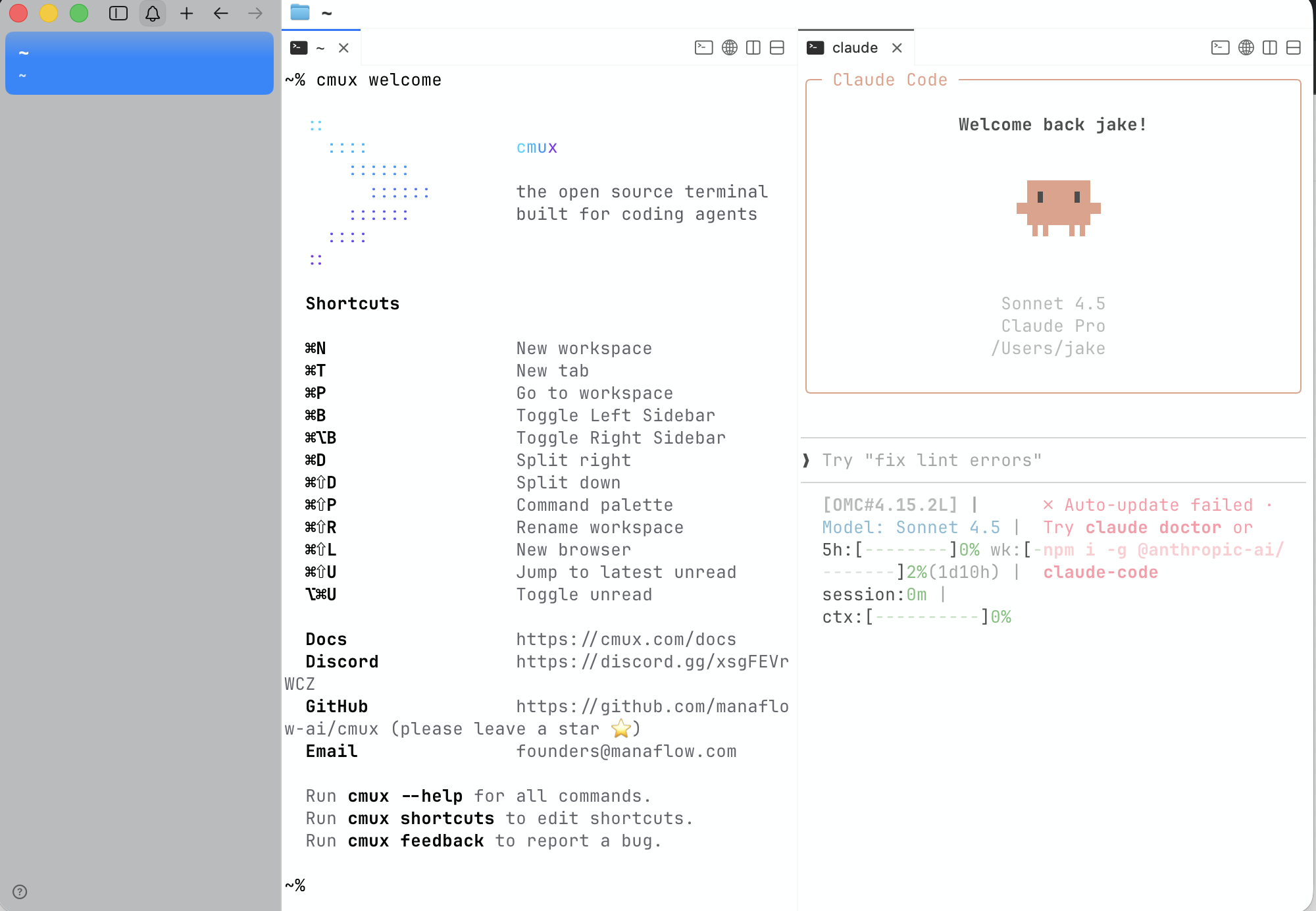The width and height of the screenshot is (1316, 911).
Task: Click the 'Toggle Right Sidebar' shortcut row
Action: 516,438
